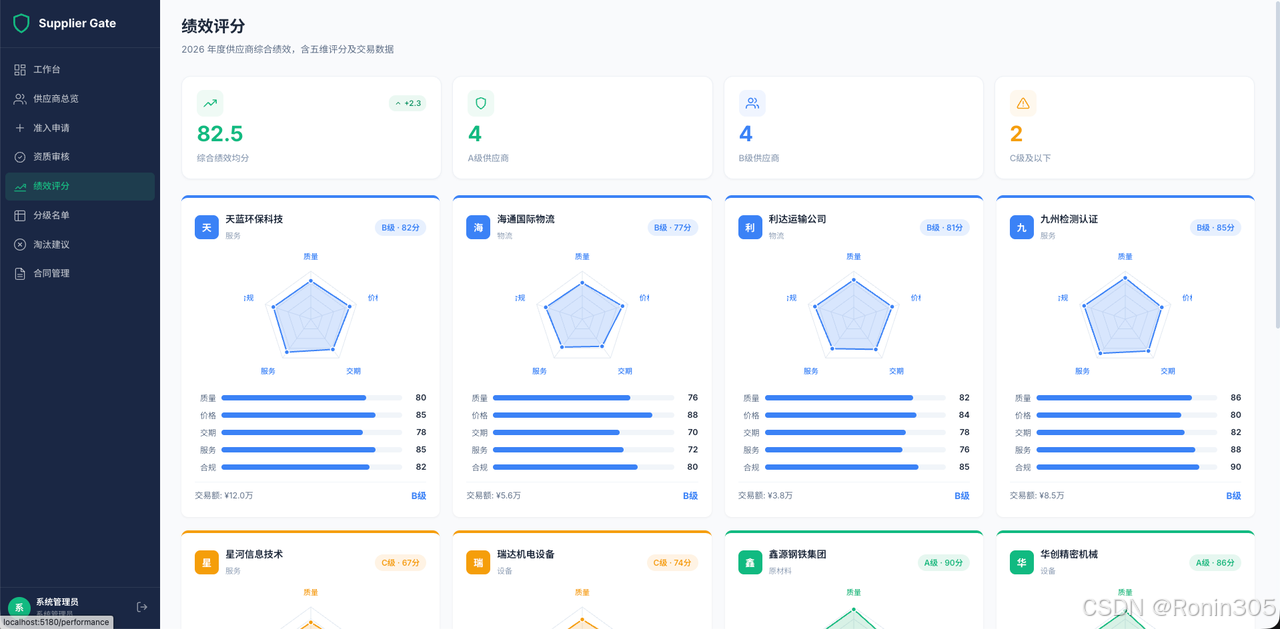Screen dimensions: 1280x629
Task: Click the 82.5 综合绩效均分 value
Action: 220,134
